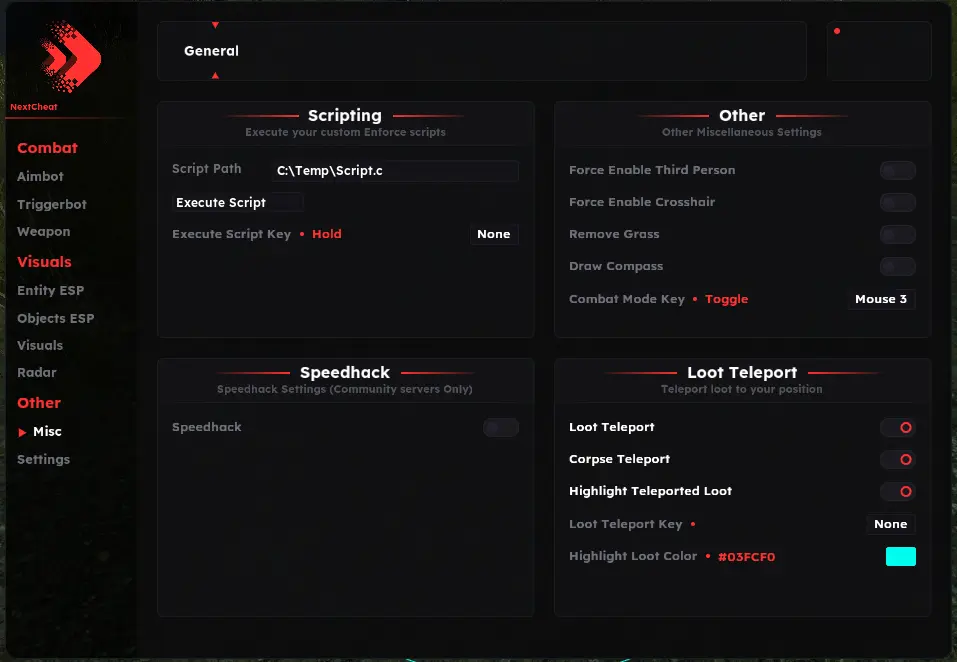
Task: Open the Aimbot section
Action: 40,176
